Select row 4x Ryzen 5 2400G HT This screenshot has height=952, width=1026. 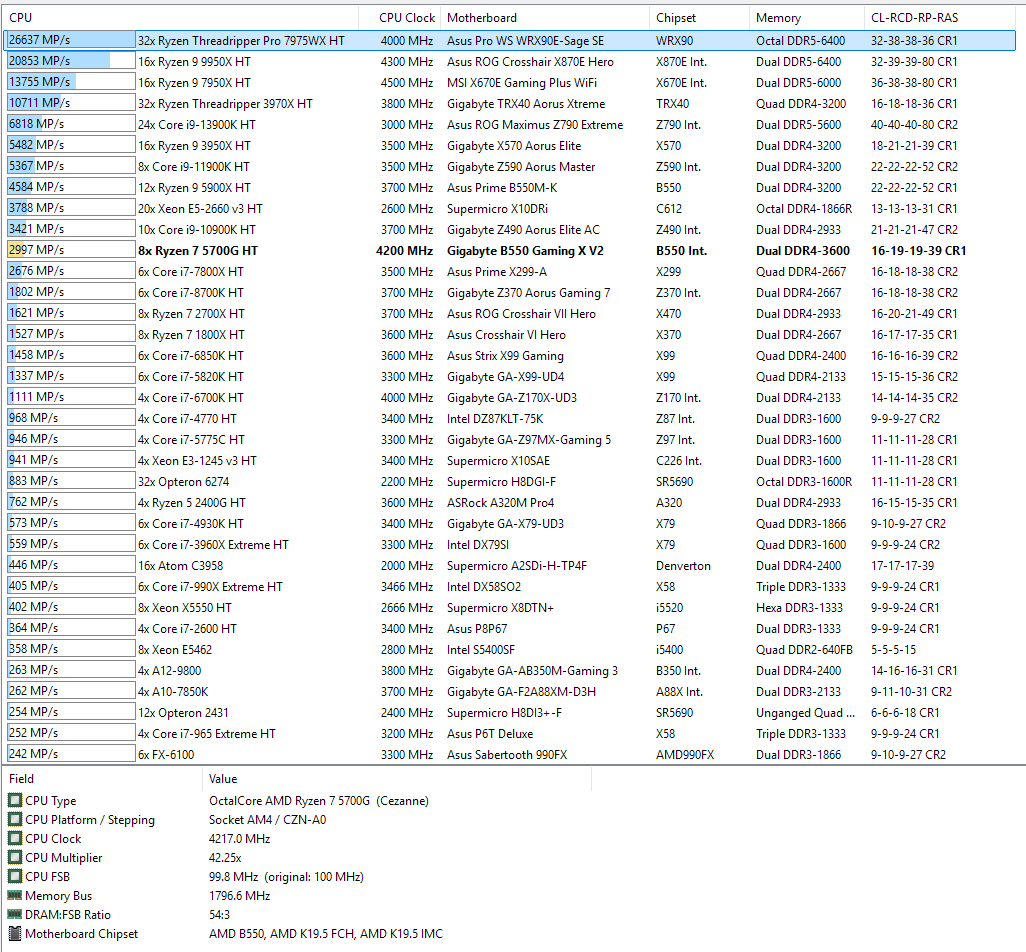(509, 502)
